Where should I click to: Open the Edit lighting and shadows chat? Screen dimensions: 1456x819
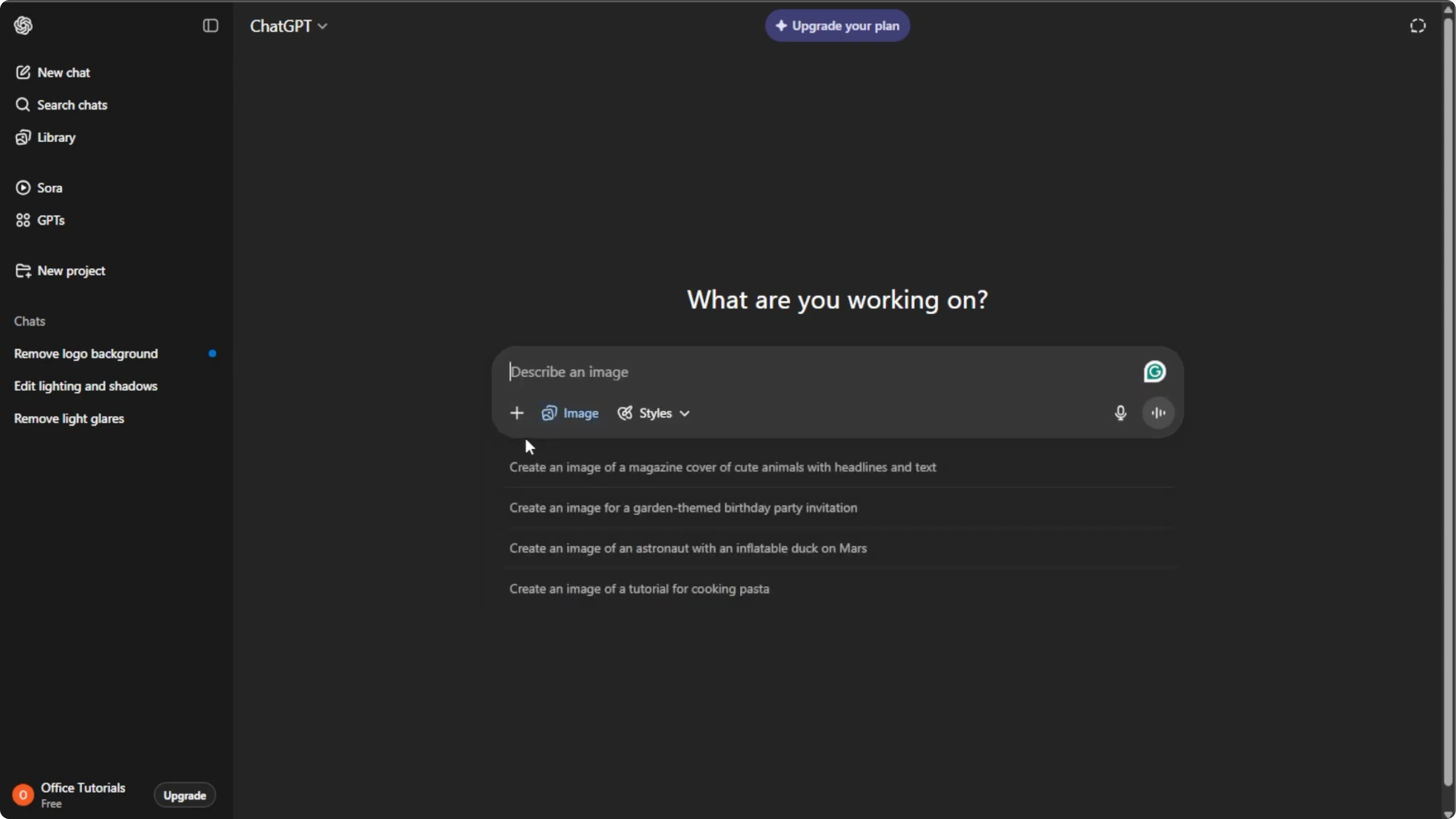click(116, 386)
